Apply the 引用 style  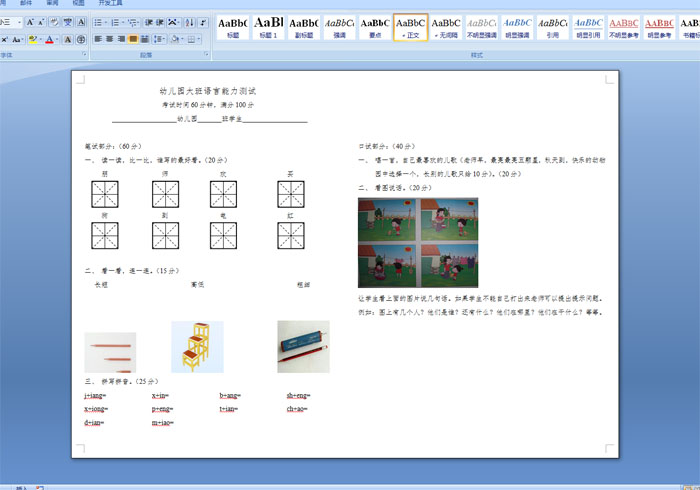coord(553,27)
